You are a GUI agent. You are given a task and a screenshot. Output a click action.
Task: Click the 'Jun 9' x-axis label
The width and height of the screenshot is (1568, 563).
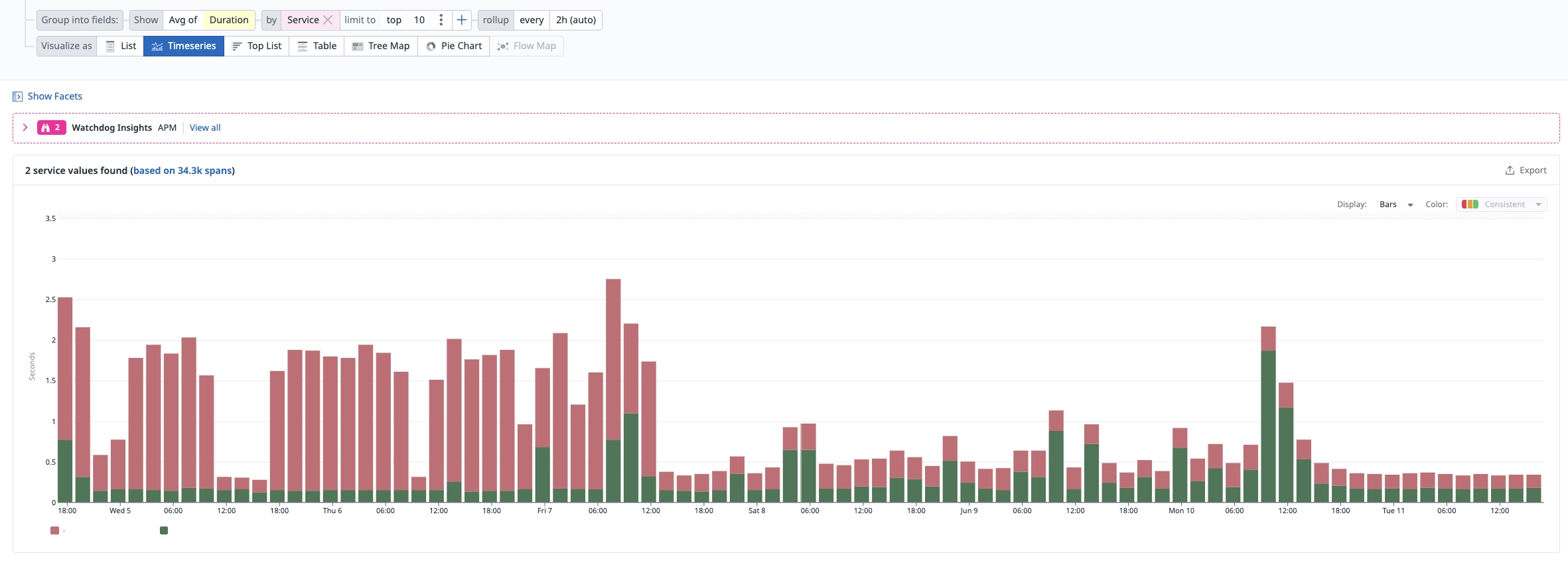(969, 511)
